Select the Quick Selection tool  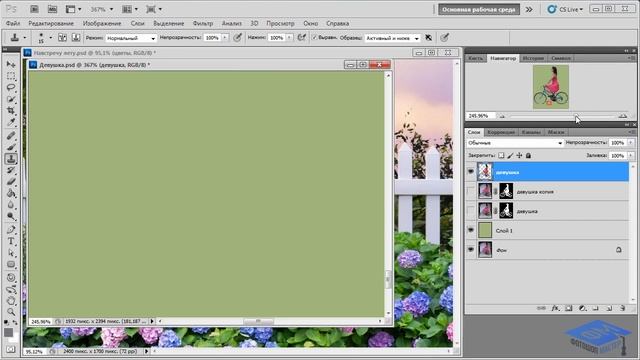[11, 99]
